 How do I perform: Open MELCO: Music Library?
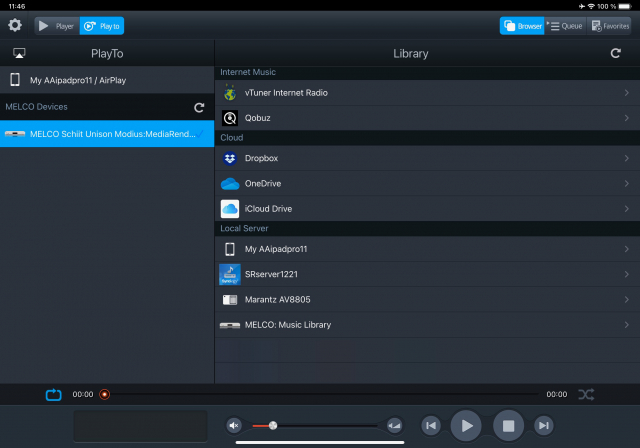[x=427, y=325]
